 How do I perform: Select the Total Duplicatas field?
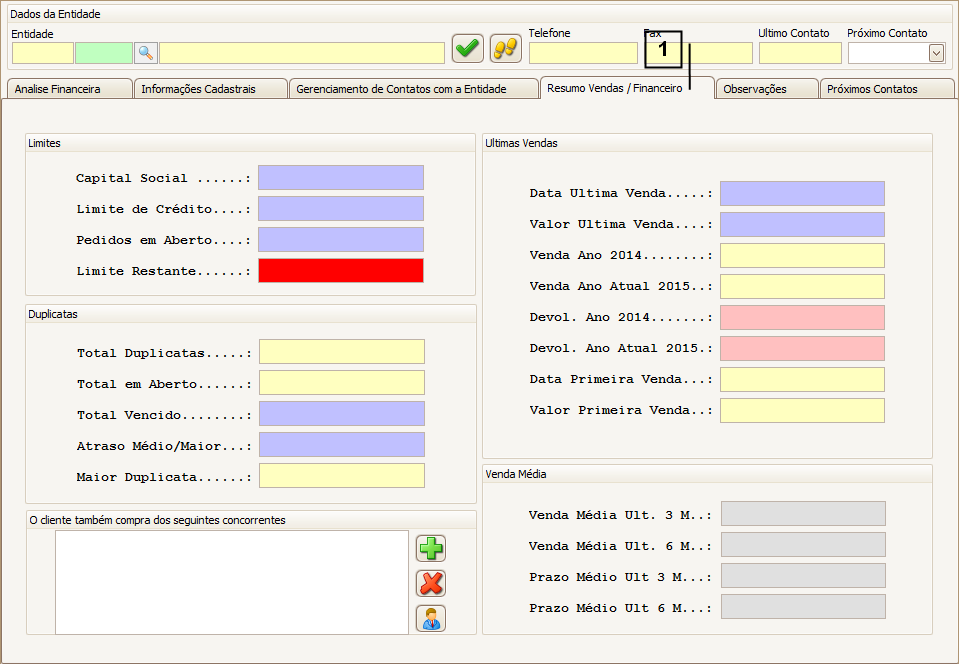click(341, 352)
